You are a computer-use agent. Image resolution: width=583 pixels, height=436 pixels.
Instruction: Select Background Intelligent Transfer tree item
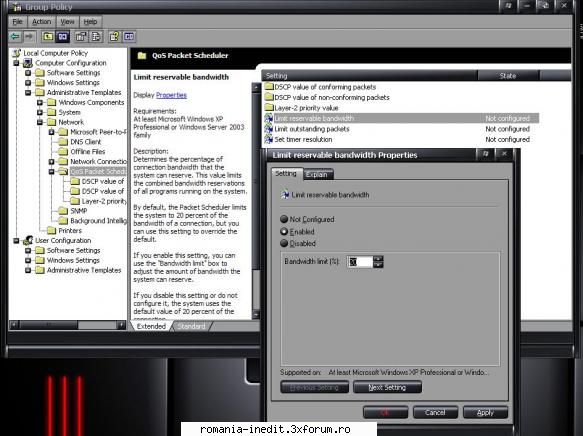click(x=98, y=221)
